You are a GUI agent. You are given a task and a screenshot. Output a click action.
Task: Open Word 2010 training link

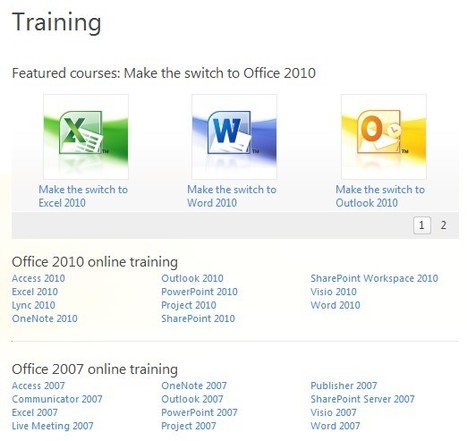point(335,305)
